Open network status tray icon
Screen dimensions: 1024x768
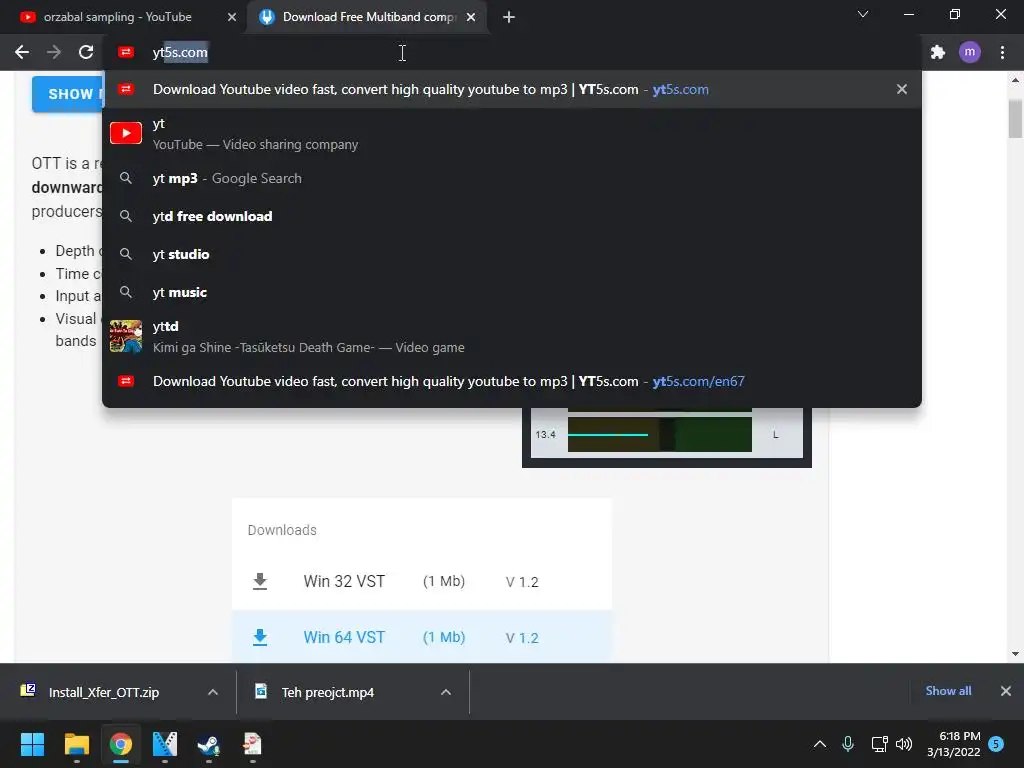(879, 744)
